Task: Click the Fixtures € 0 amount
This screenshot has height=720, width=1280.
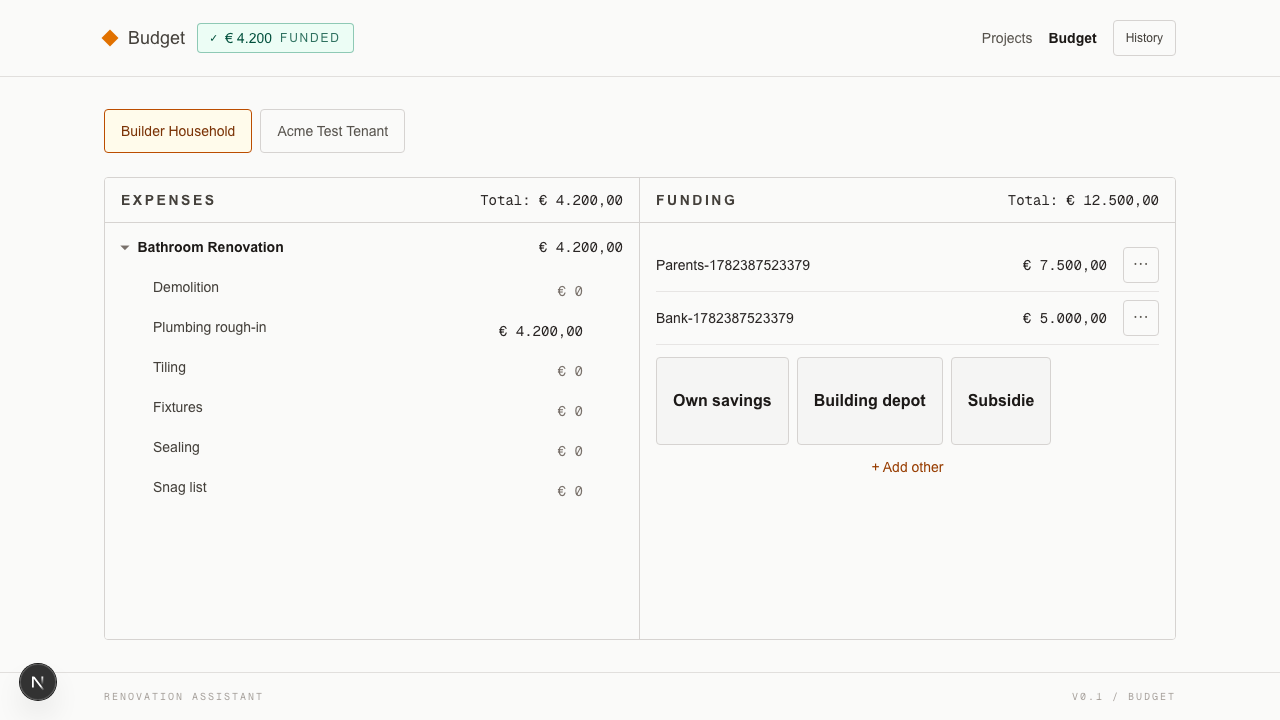Action: click(x=570, y=411)
